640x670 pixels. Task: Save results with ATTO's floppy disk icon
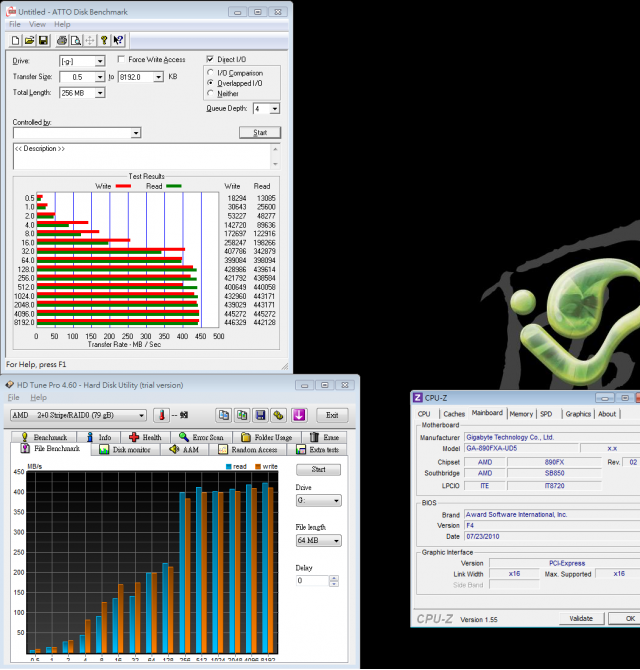43,41
